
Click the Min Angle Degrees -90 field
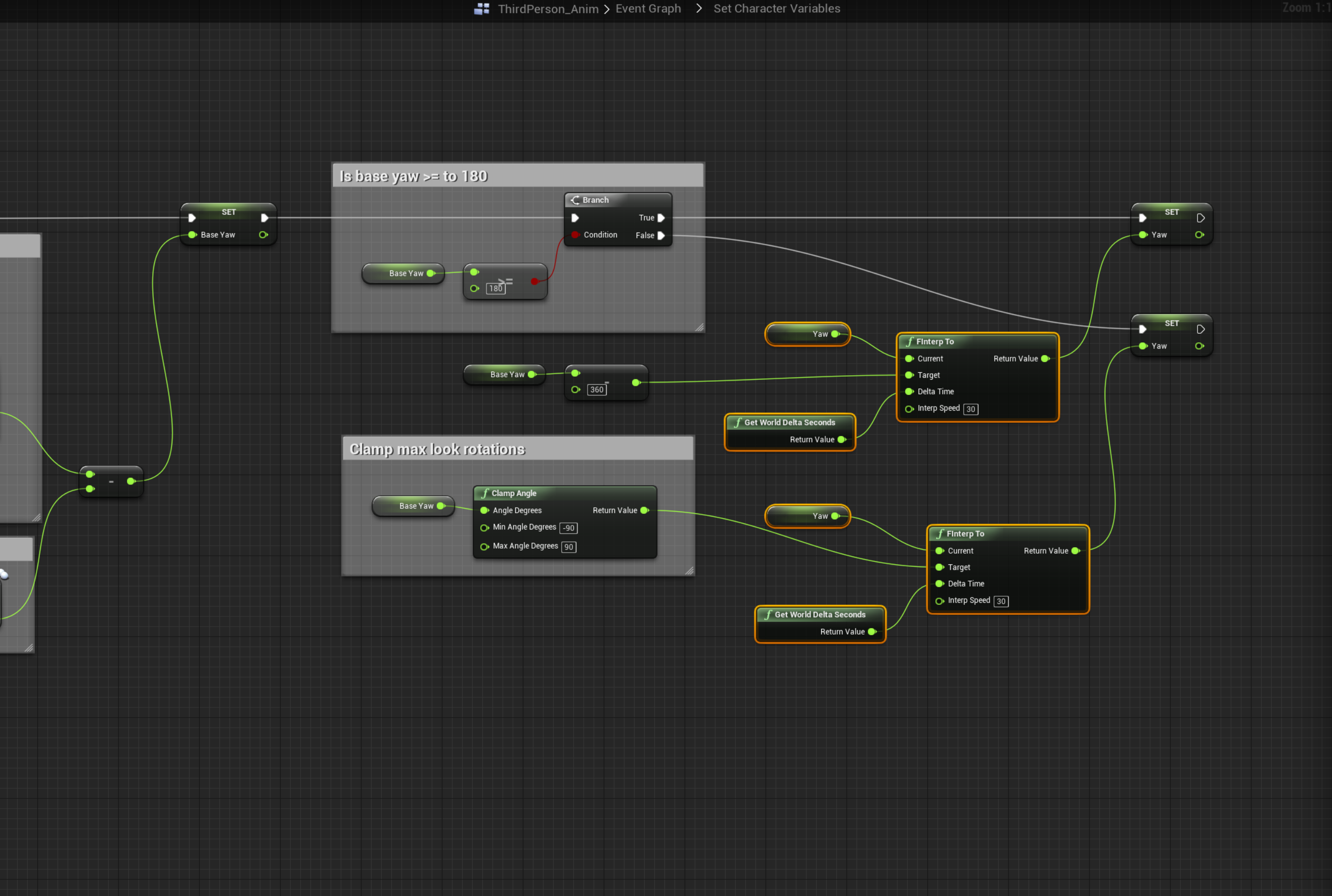click(568, 528)
